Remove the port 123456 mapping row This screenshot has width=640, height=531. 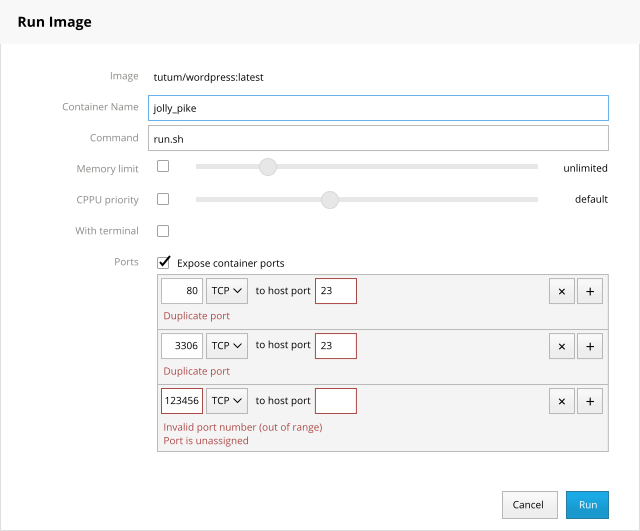561,401
